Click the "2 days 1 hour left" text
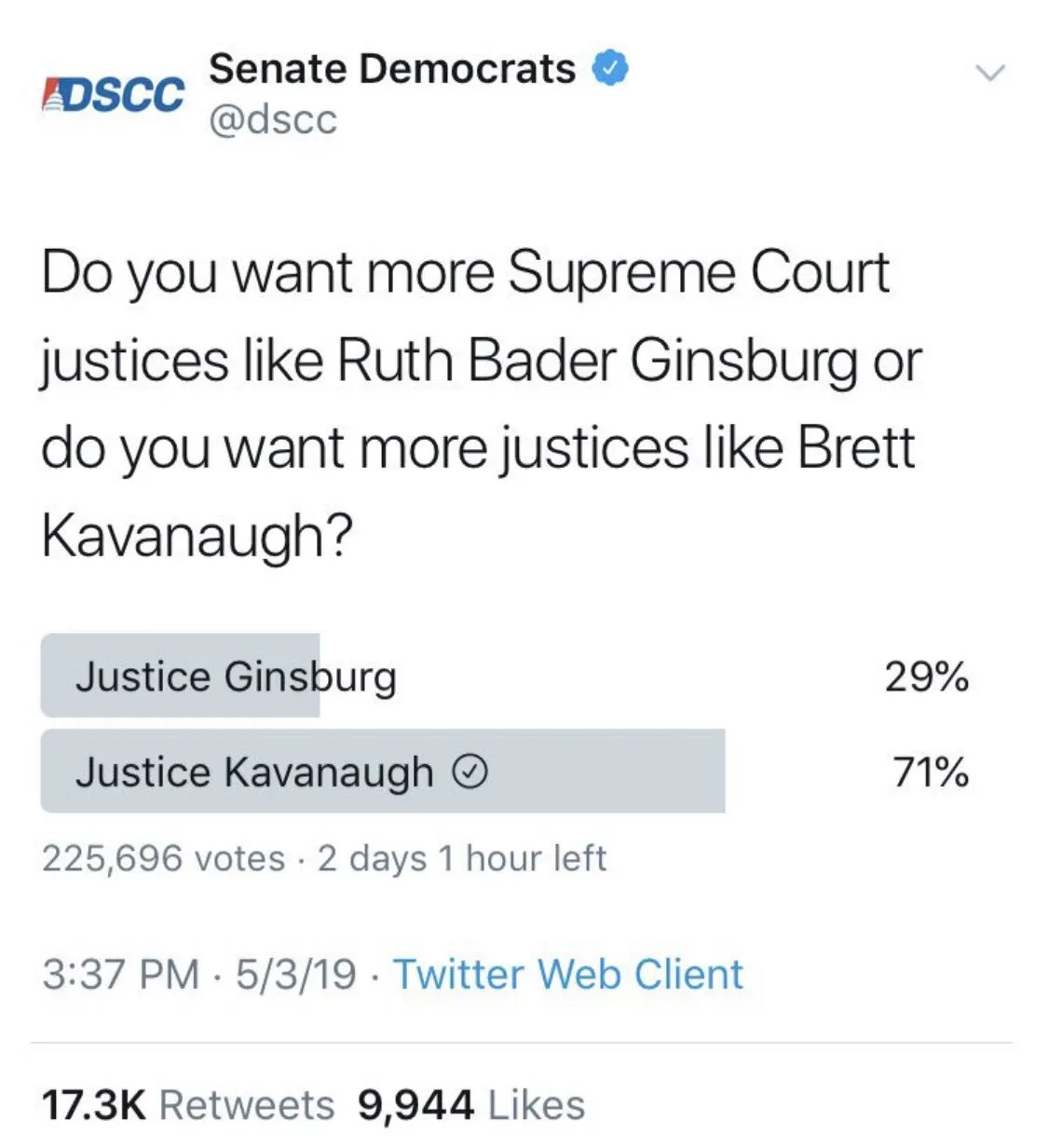Viewport: 1048px width, 1148px height. point(462,858)
